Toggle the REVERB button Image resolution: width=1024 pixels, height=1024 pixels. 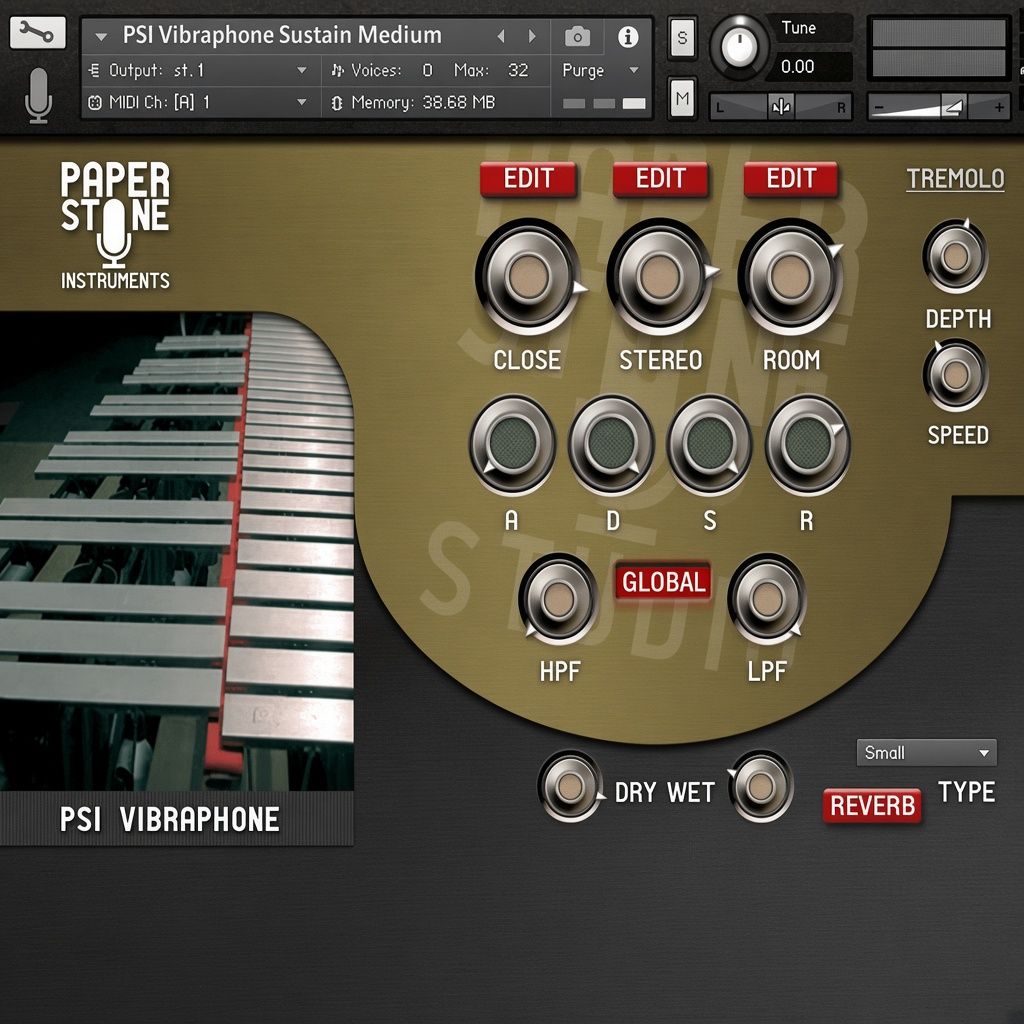pos(872,805)
